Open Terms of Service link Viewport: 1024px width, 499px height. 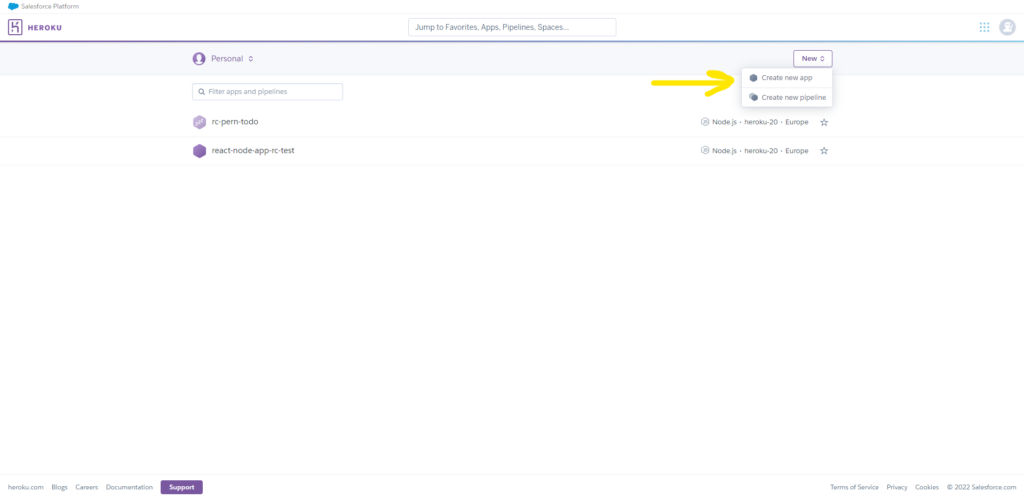854,487
